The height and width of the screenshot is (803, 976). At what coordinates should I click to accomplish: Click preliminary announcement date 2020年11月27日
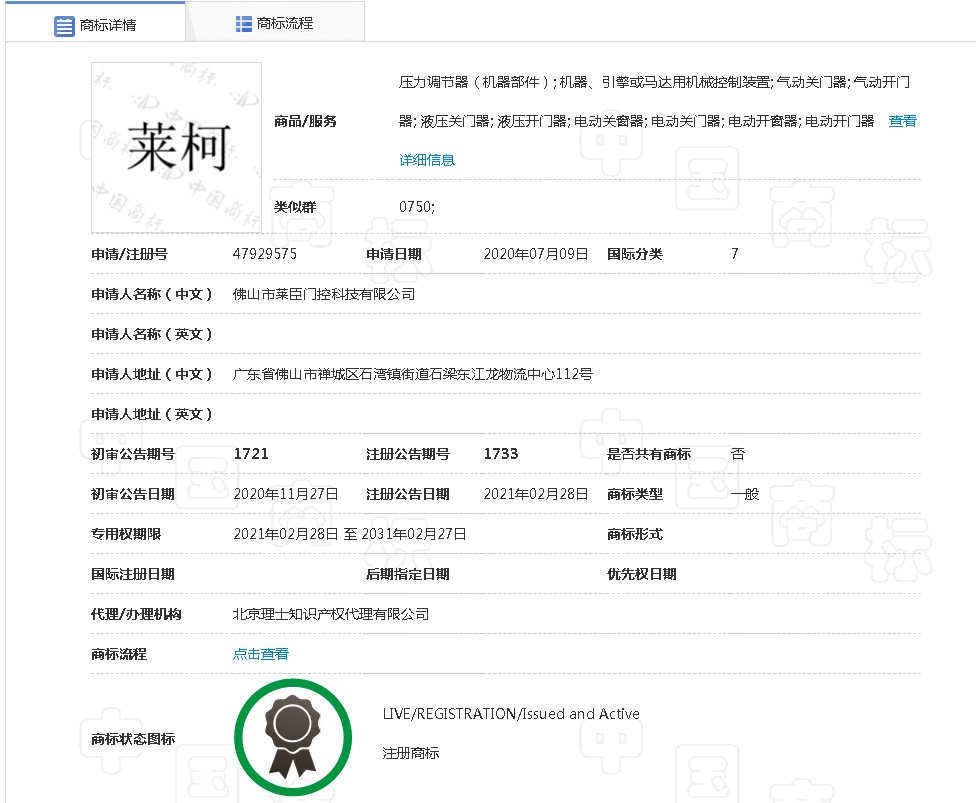pos(286,494)
